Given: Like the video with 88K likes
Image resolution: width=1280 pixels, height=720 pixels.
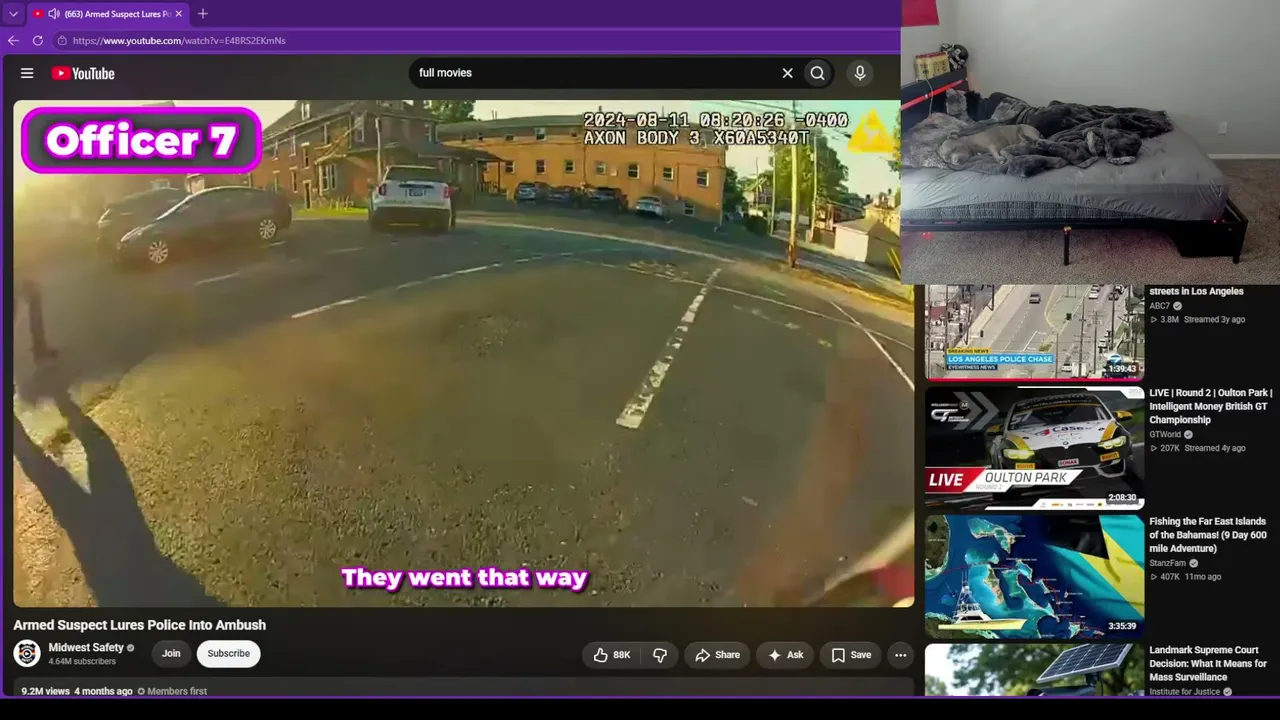Looking at the screenshot, I should coord(611,655).
